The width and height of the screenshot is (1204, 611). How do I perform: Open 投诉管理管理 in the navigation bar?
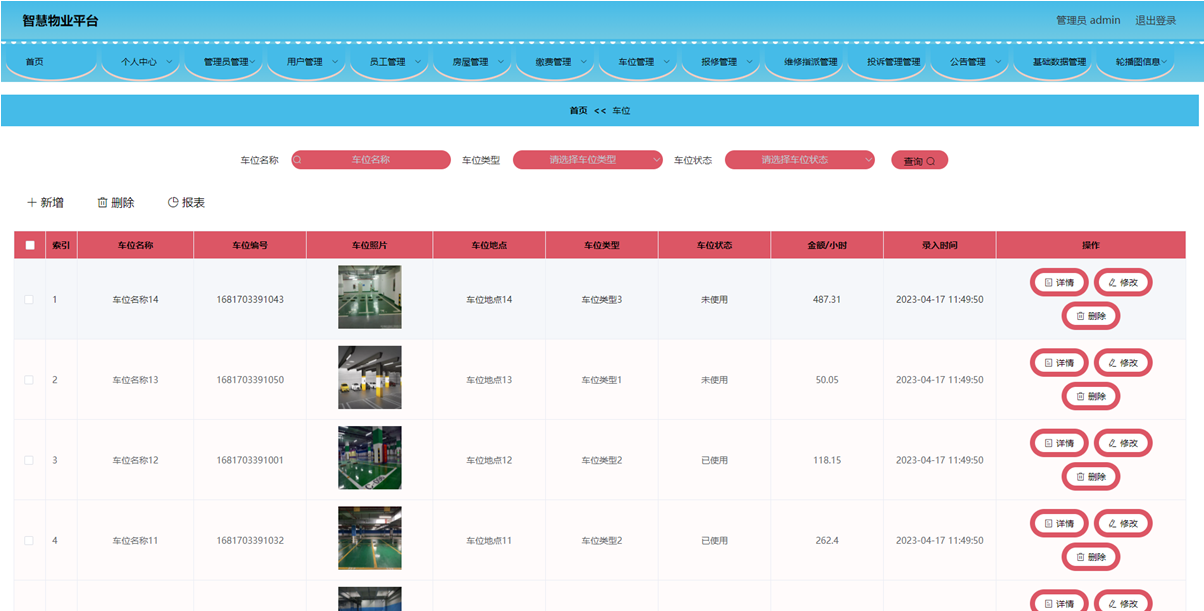click(893, 62)
